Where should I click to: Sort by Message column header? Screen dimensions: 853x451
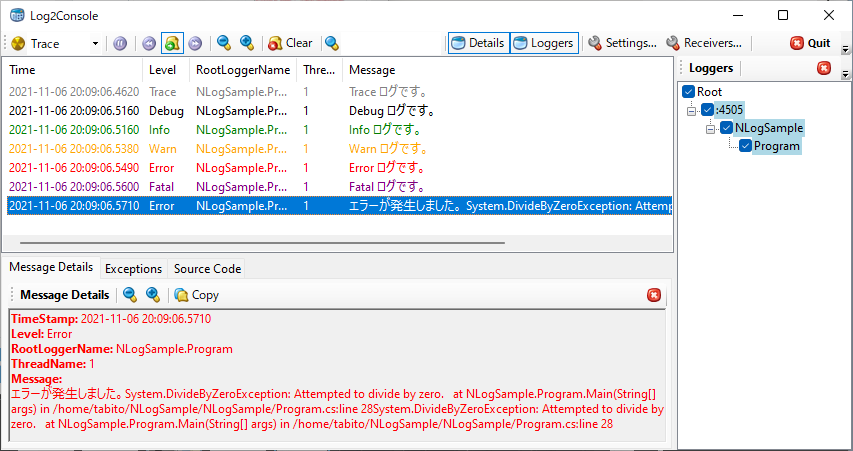[508, 70]
